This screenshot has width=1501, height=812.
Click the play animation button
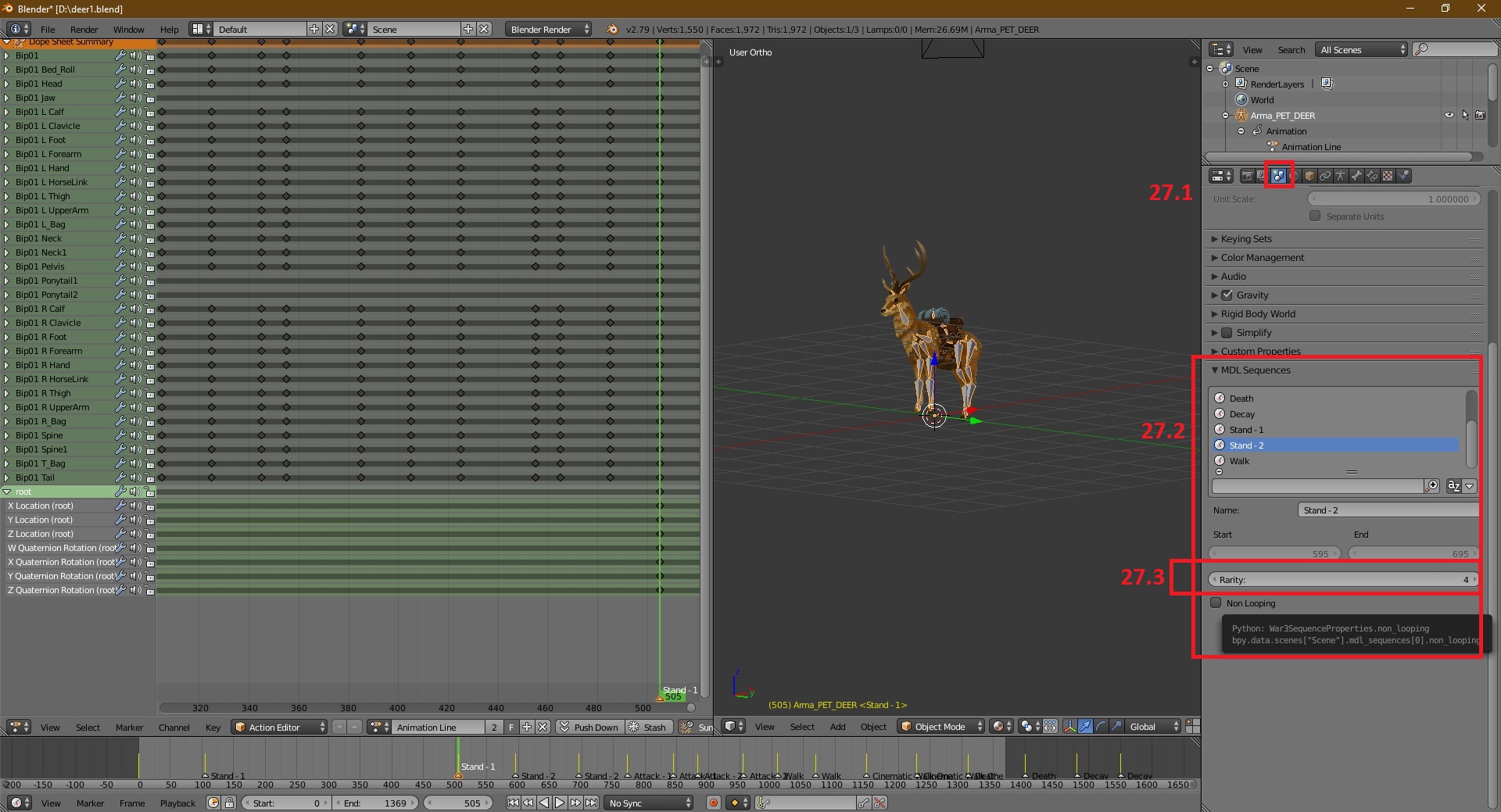point(560,803)
